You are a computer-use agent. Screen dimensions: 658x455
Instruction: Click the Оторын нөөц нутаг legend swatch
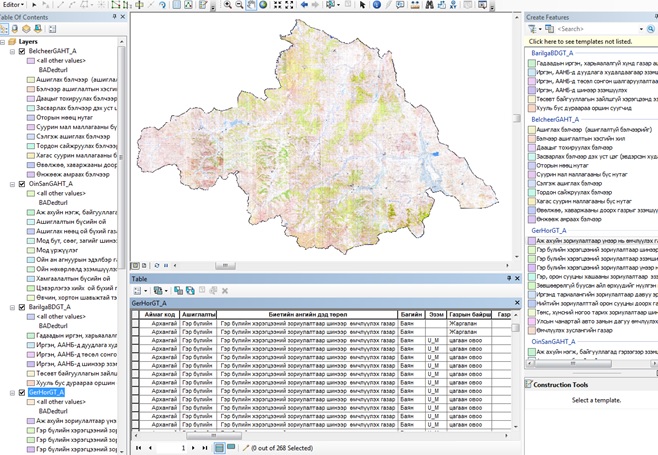[31, 118]
